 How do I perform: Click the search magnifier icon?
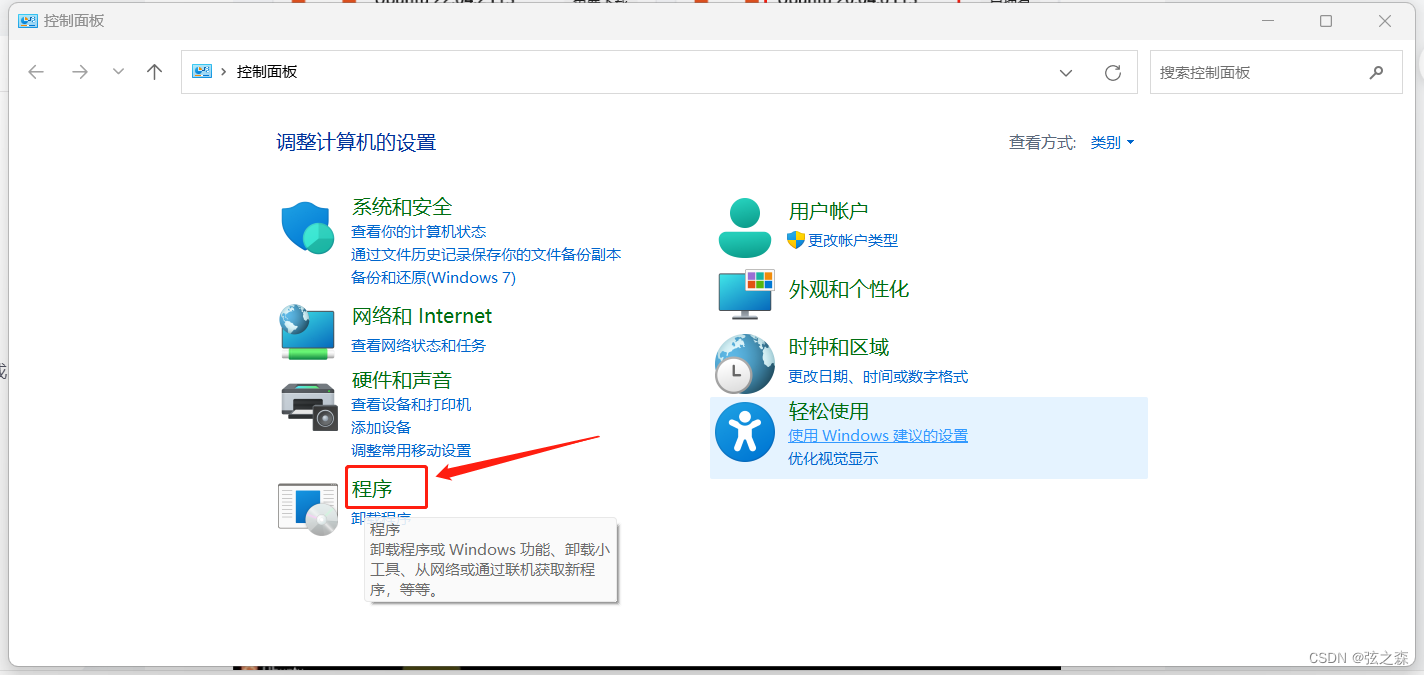(x=1377, y=72)
